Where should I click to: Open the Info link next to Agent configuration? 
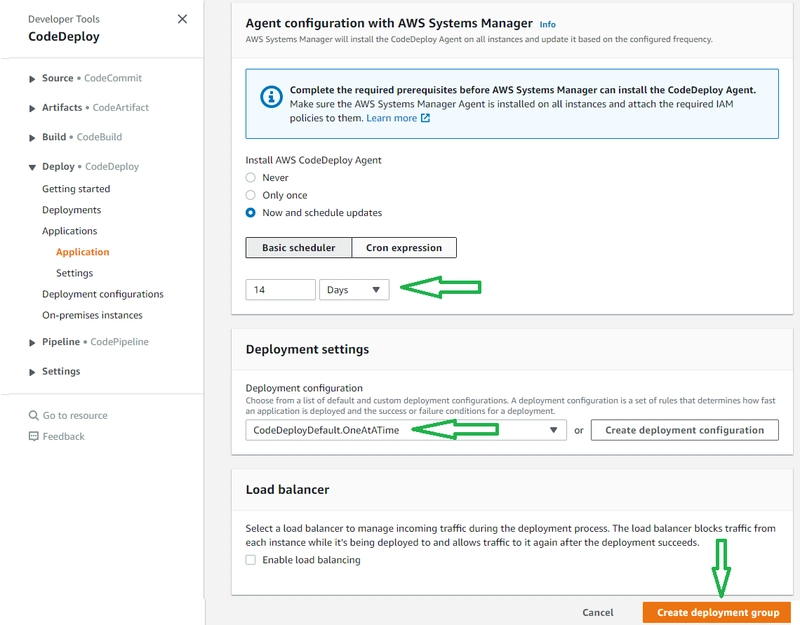coord(547,24)
